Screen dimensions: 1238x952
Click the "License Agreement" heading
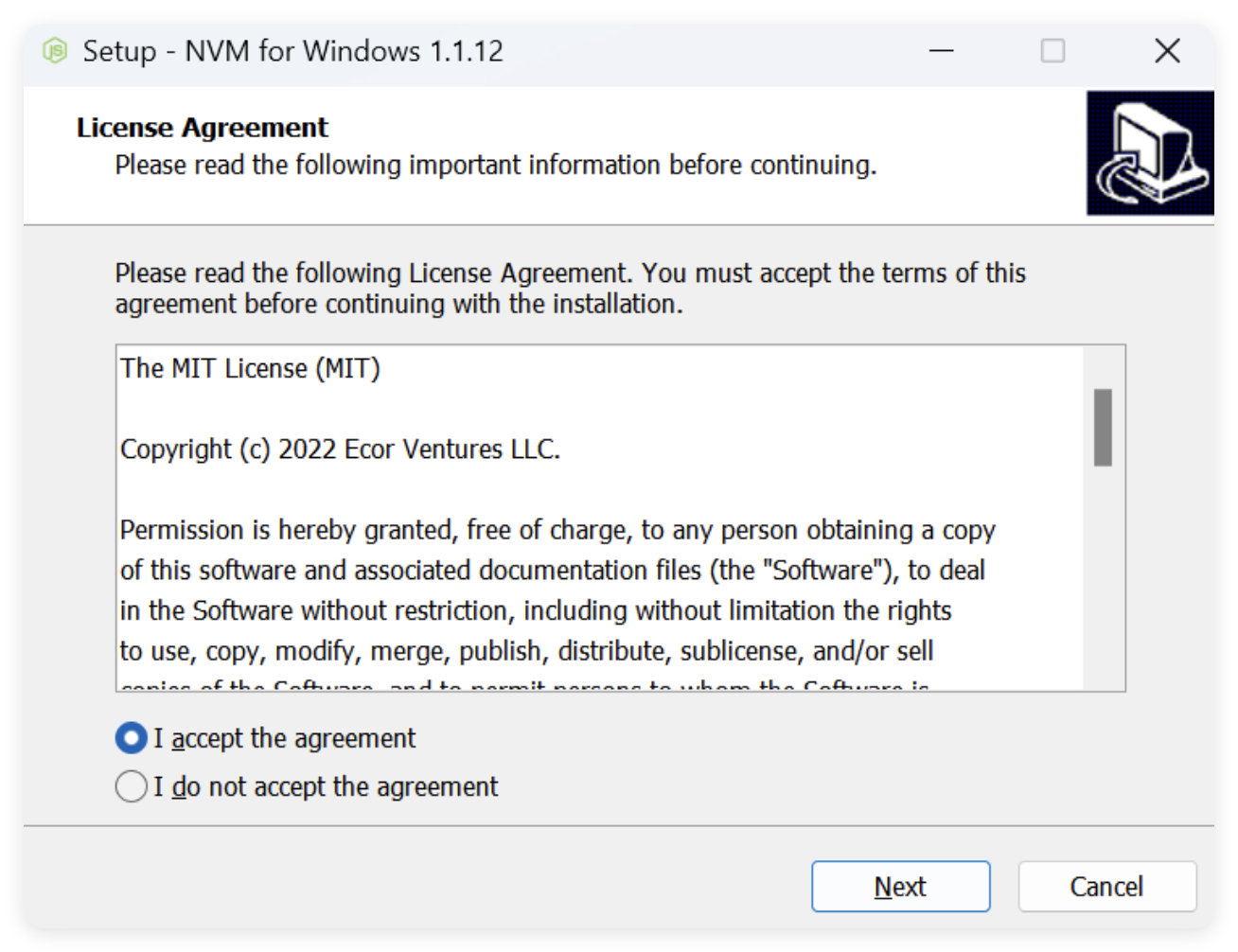tap(203, 128)
